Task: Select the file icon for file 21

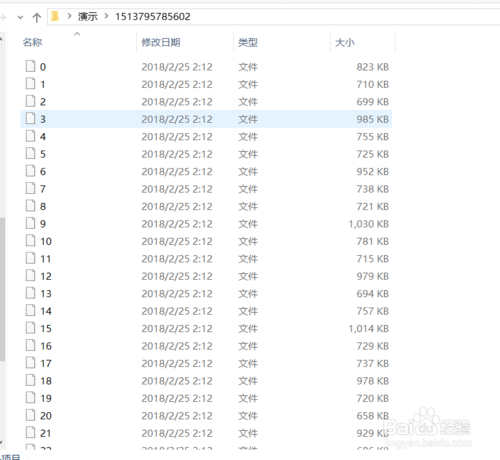Action: point(30,432)
